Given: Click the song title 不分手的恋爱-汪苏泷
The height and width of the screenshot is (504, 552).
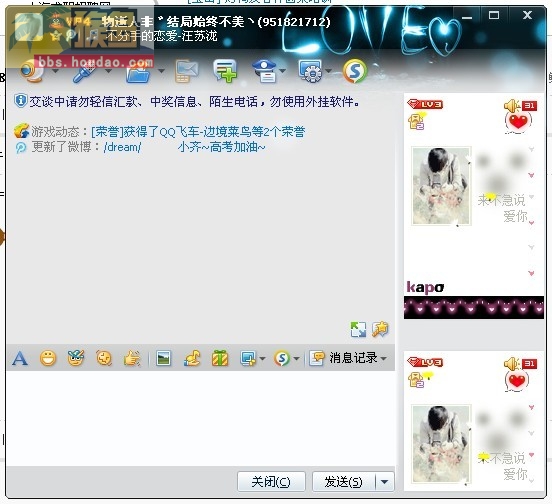Looking at the screenshot, I should click(162, 36).
